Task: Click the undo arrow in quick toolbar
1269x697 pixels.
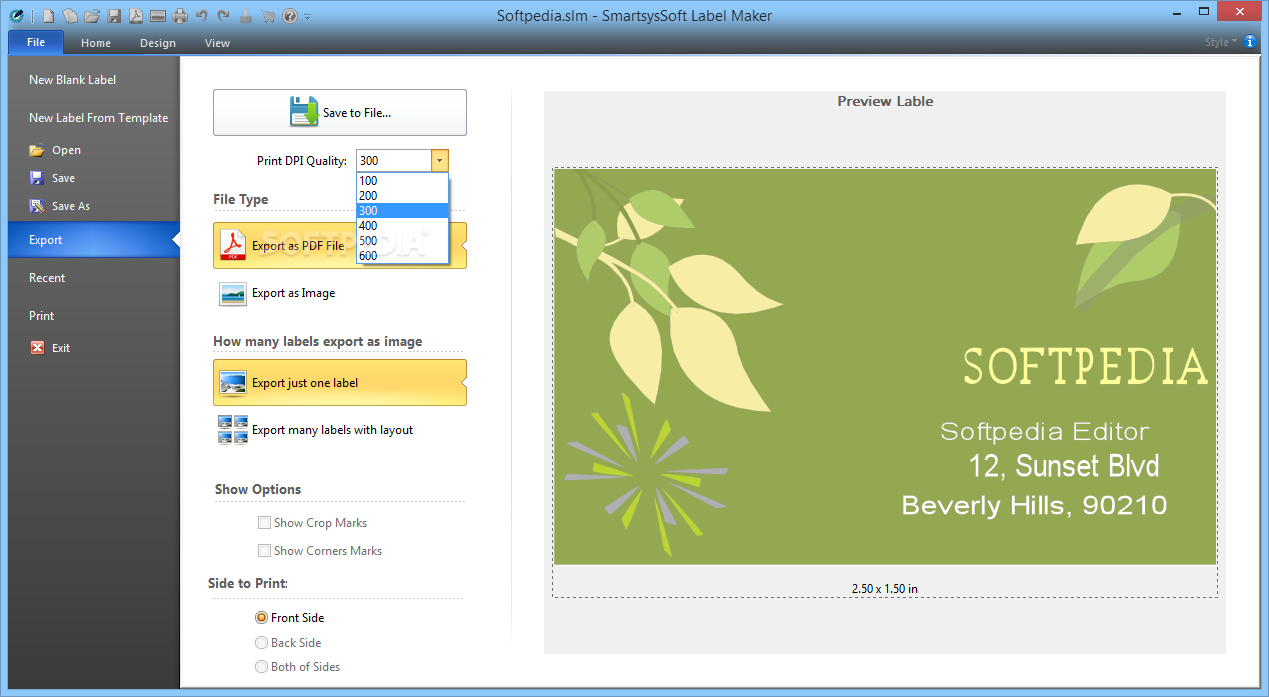Action: pos(202,16)
